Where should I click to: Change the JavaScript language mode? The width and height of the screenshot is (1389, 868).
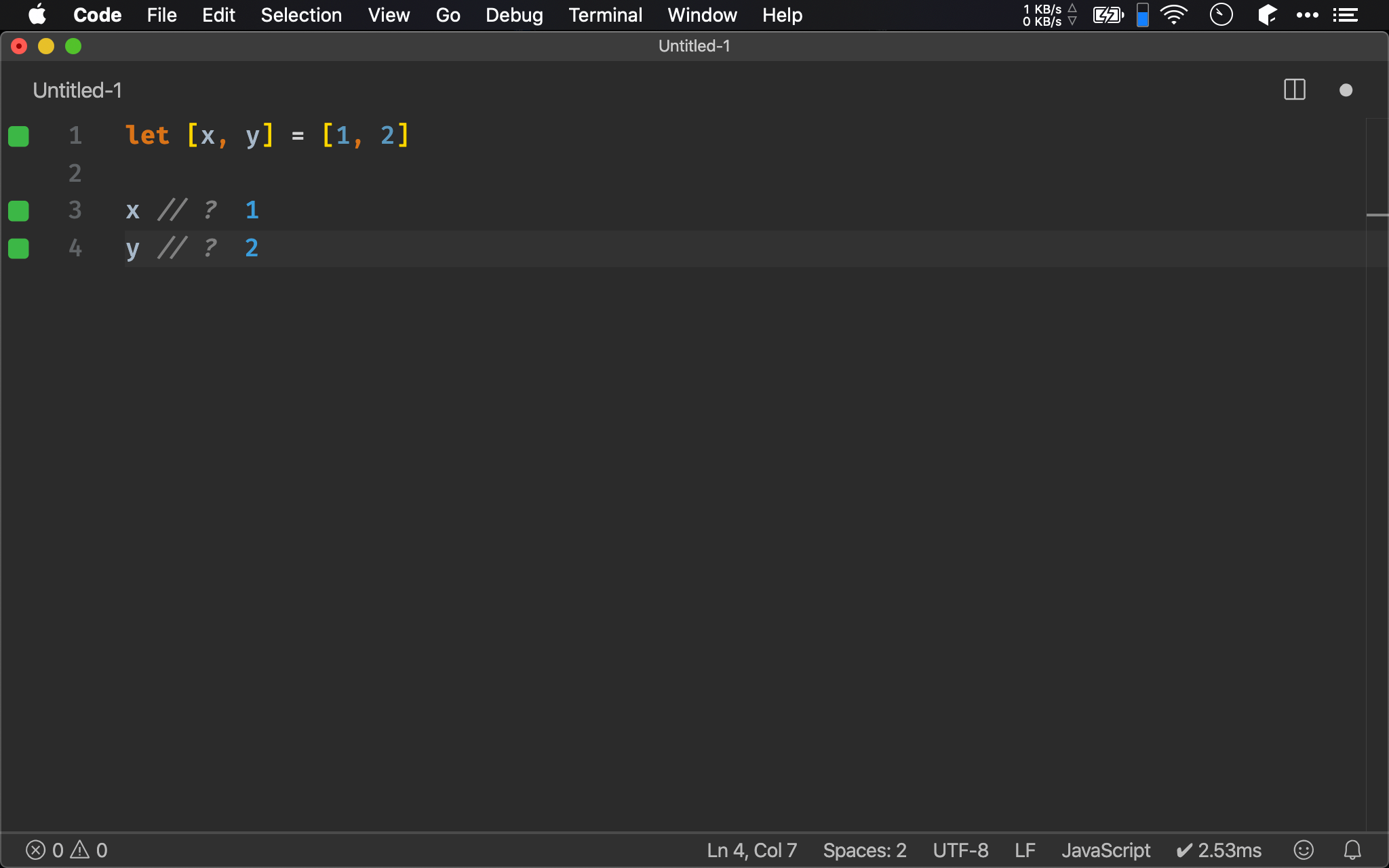click(x=1106, y=850)
